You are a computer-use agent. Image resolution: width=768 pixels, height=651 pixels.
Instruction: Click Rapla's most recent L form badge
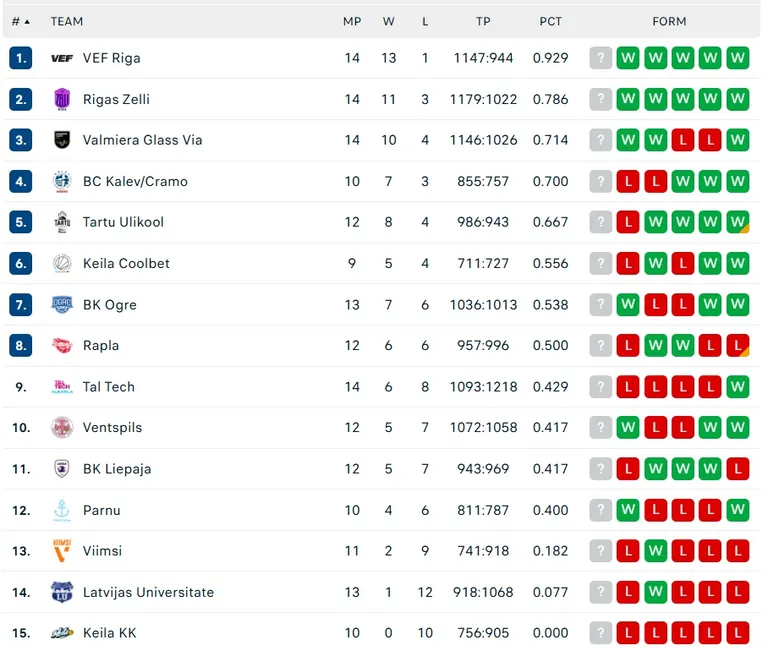[x=738, y=345]
